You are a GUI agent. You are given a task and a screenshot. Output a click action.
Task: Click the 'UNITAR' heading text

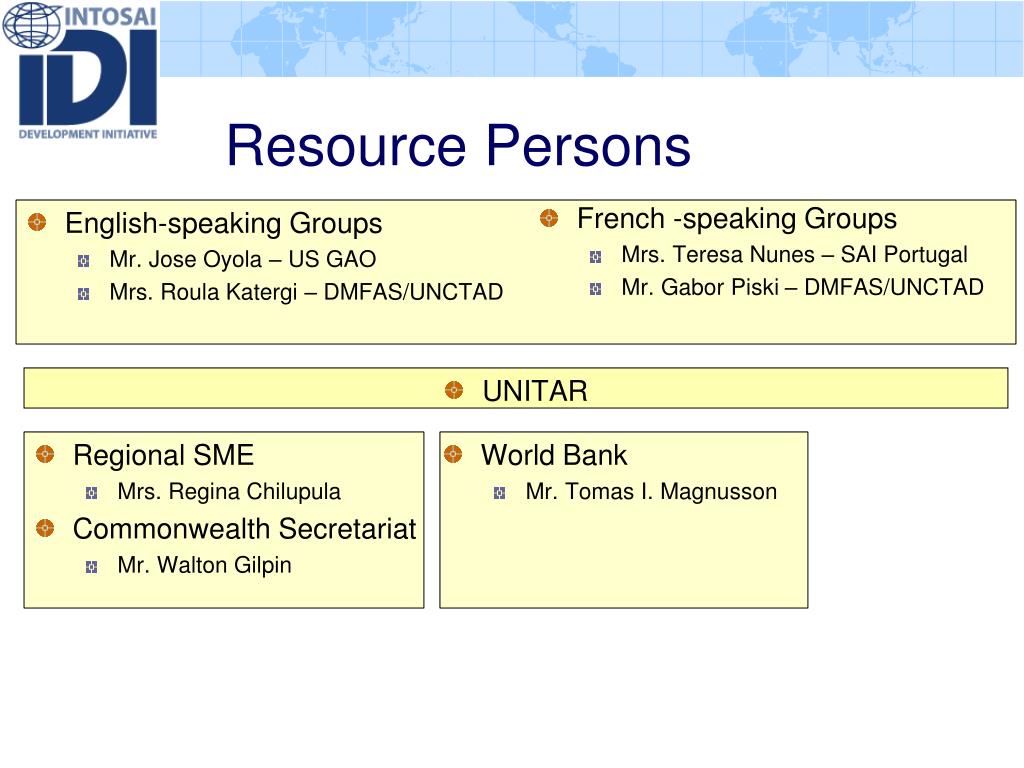click(535, 391)
